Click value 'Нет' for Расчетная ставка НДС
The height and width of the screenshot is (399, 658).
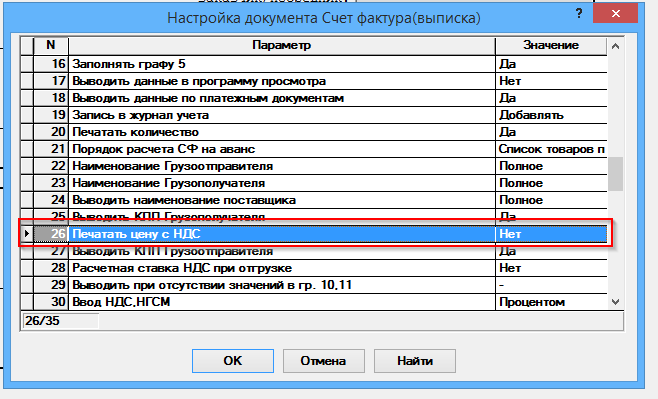coord(551,268)
